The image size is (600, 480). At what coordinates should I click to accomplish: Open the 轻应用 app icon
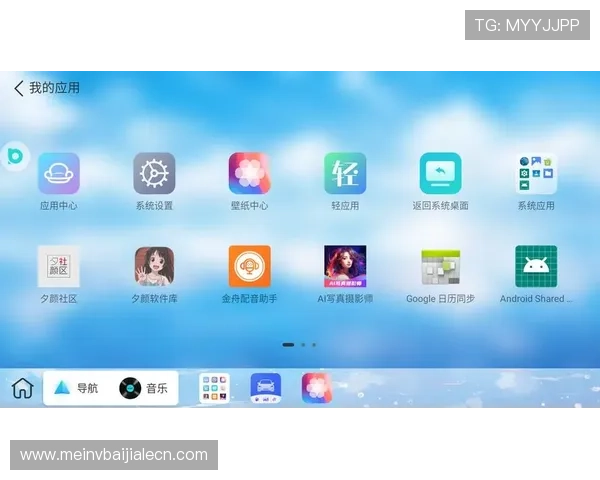(x=345, y=173)
